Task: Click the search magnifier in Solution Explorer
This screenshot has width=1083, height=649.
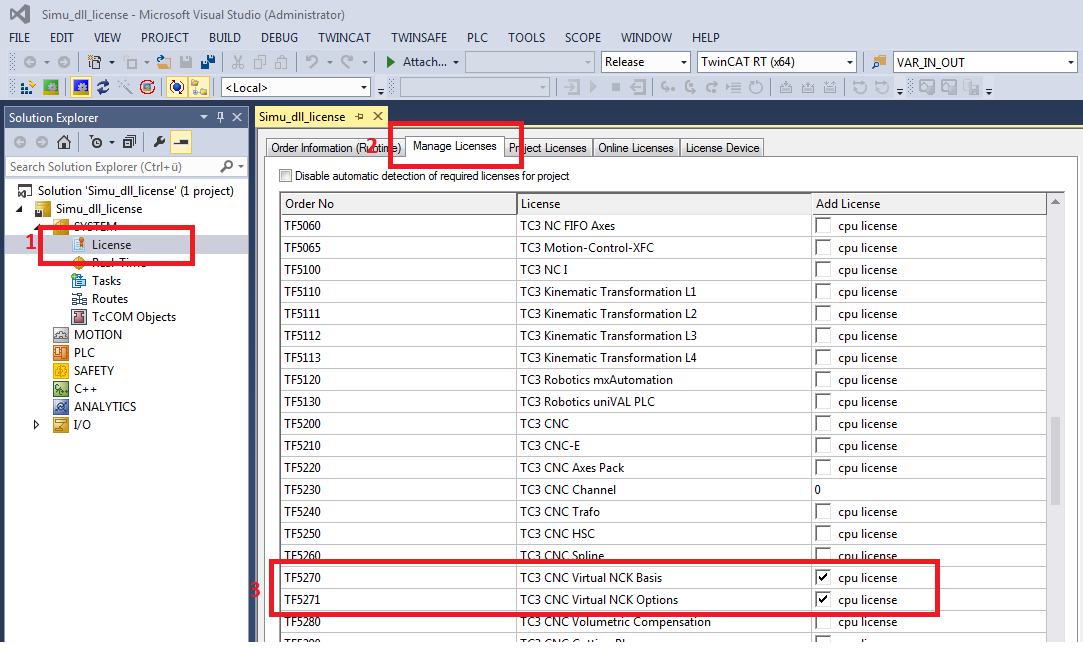Action: click(x=226, y=166)
